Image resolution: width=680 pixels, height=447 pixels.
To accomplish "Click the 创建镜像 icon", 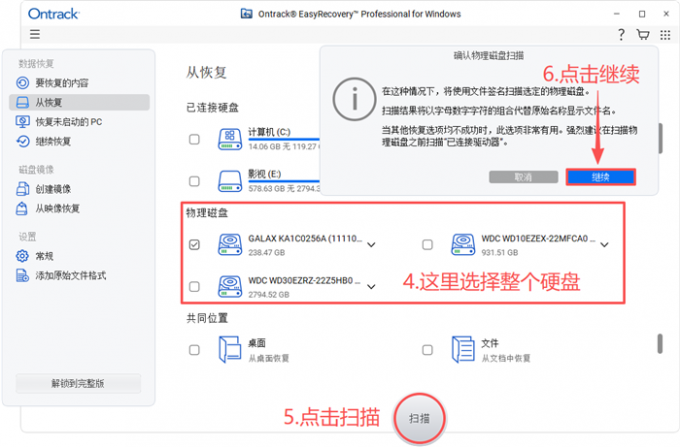I will pos(23,189).
